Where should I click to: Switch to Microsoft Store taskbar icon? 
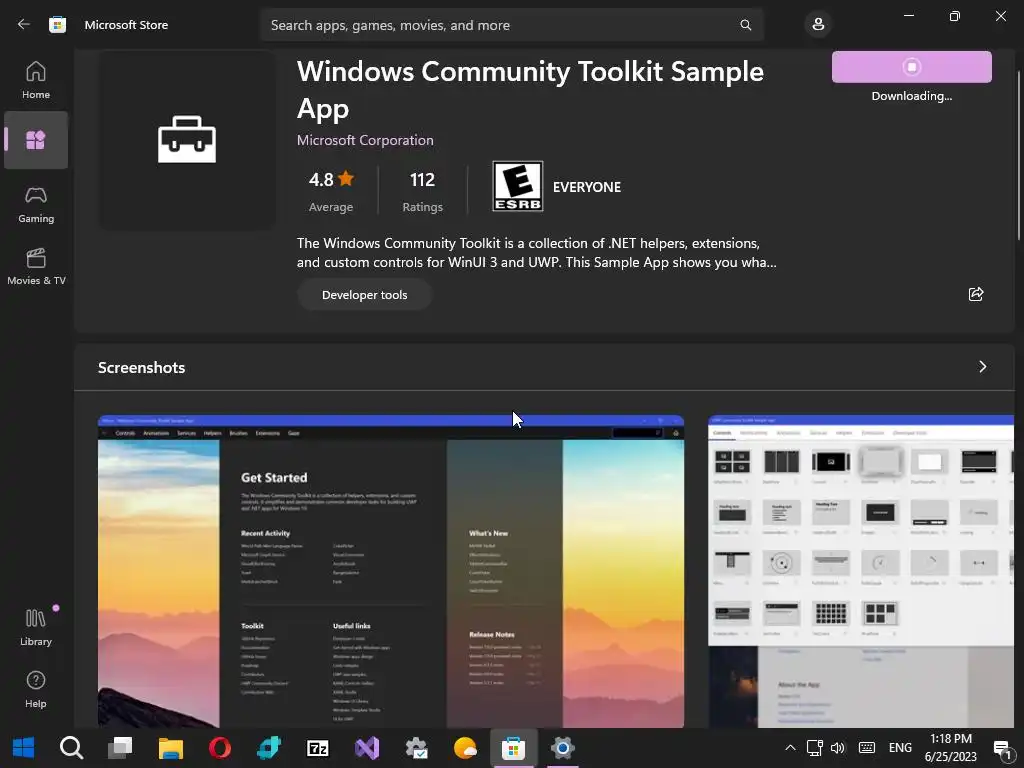pos(513,748)
